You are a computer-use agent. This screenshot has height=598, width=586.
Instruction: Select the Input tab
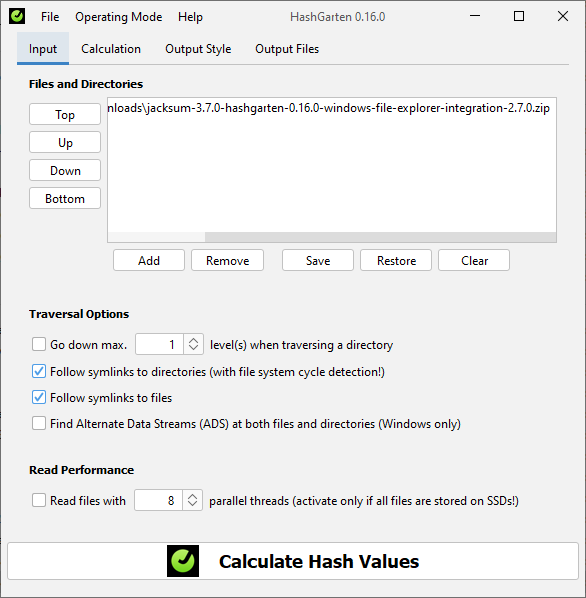point(43,49)
